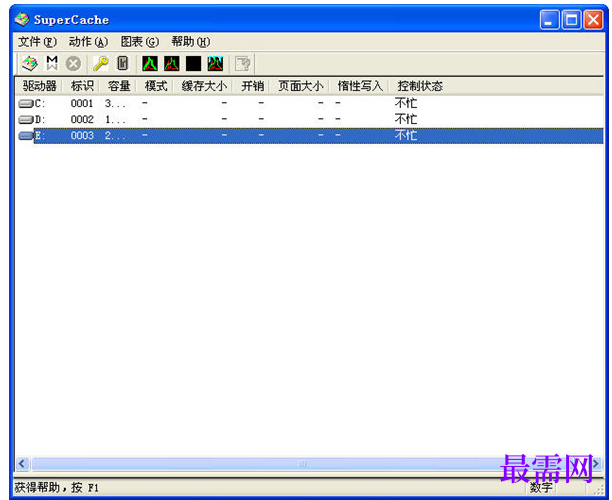Image resolution: width=612 pixels, height=500 pixels.
Task: Open the 帮助(H) menu
Action: (191, 41)
